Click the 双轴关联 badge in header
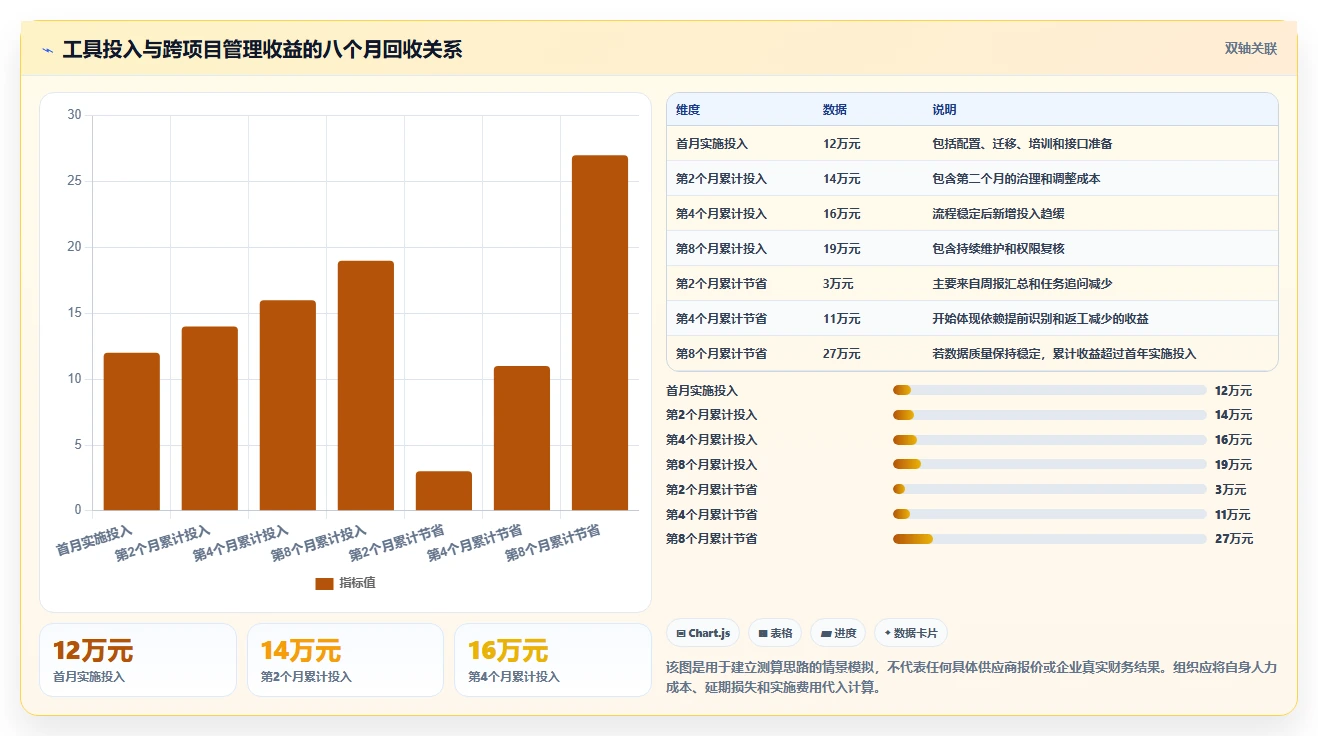Screen dimensions: 1318x736 point(1251,48)
